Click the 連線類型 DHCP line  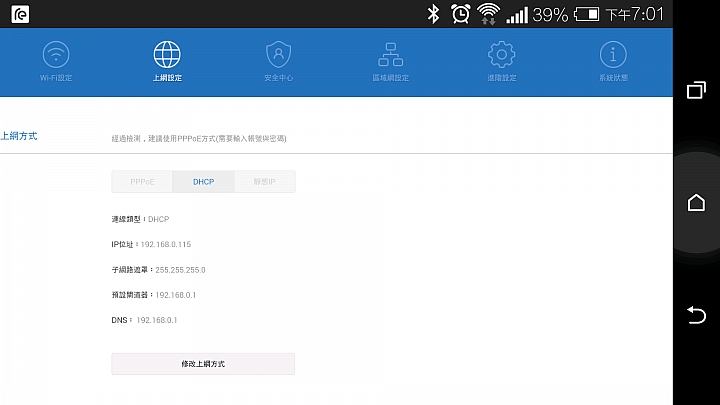pos(140,219)
